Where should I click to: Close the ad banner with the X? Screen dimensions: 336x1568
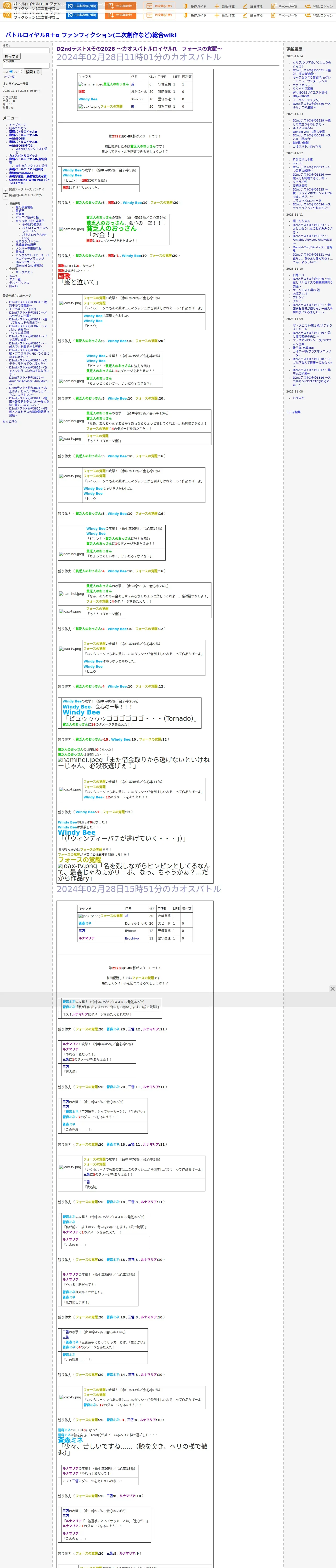click(332, 989)
